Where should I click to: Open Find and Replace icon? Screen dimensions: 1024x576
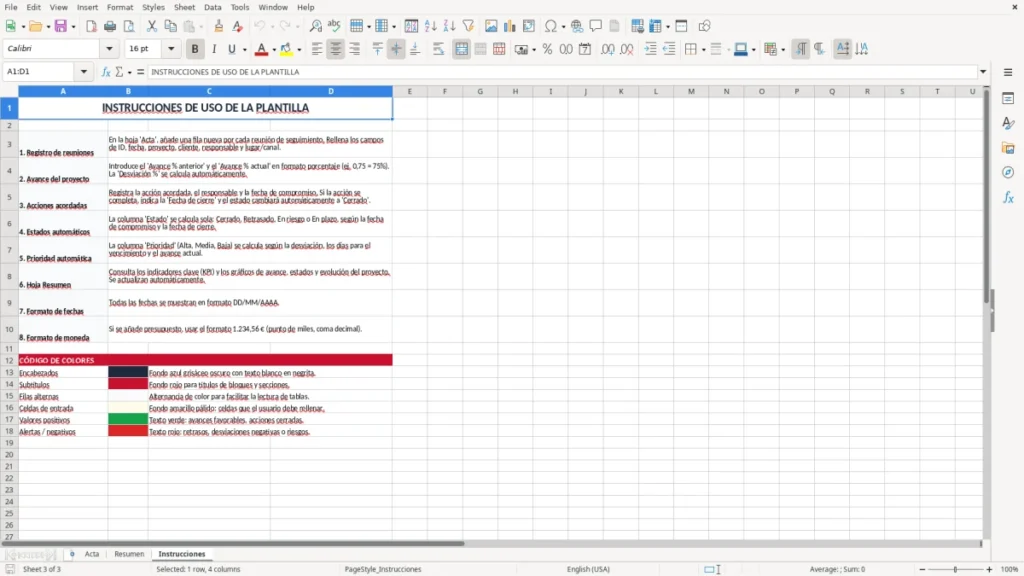pyautogui.click(x=315, y=26)
